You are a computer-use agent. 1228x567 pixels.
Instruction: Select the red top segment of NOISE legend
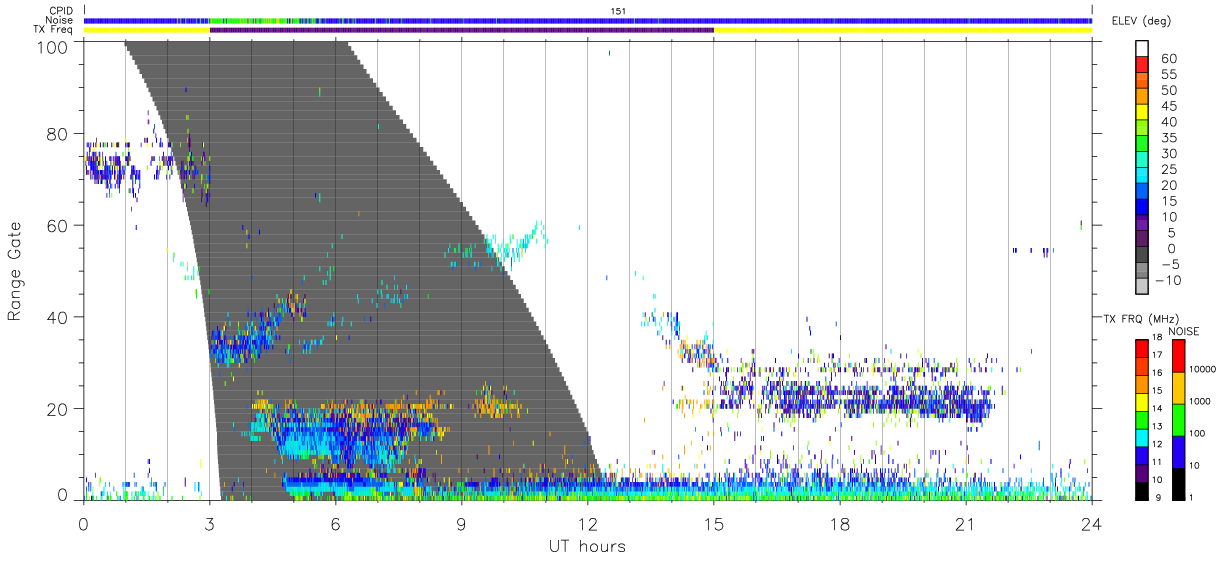point(1180,356)
